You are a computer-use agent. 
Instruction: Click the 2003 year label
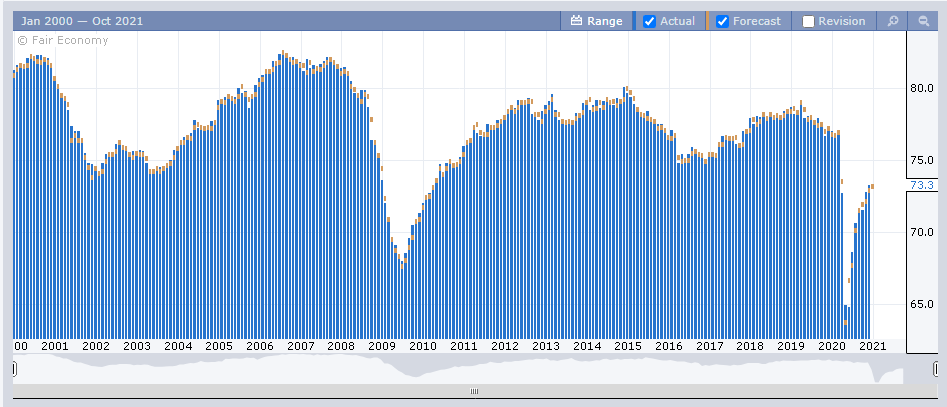coord(136,347)
